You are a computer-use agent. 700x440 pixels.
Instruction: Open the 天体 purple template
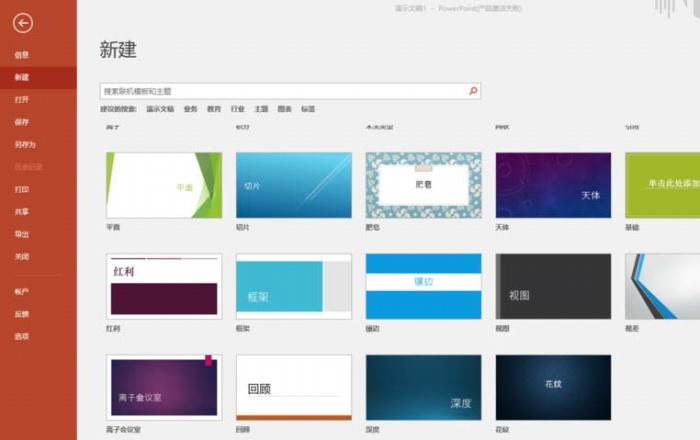pyautogui.click(x=553, y=185)
